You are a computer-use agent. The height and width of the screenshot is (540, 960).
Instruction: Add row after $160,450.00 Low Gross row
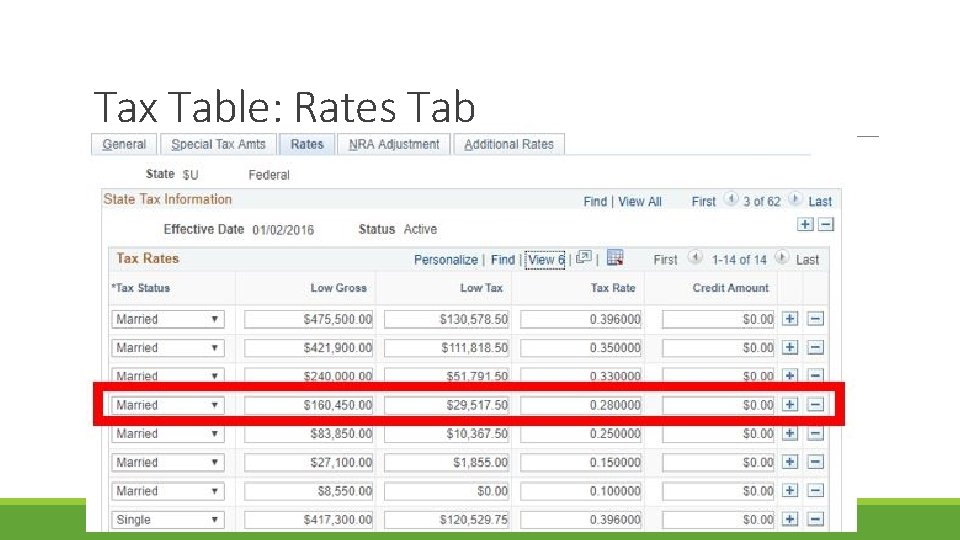tap(790, 405)
